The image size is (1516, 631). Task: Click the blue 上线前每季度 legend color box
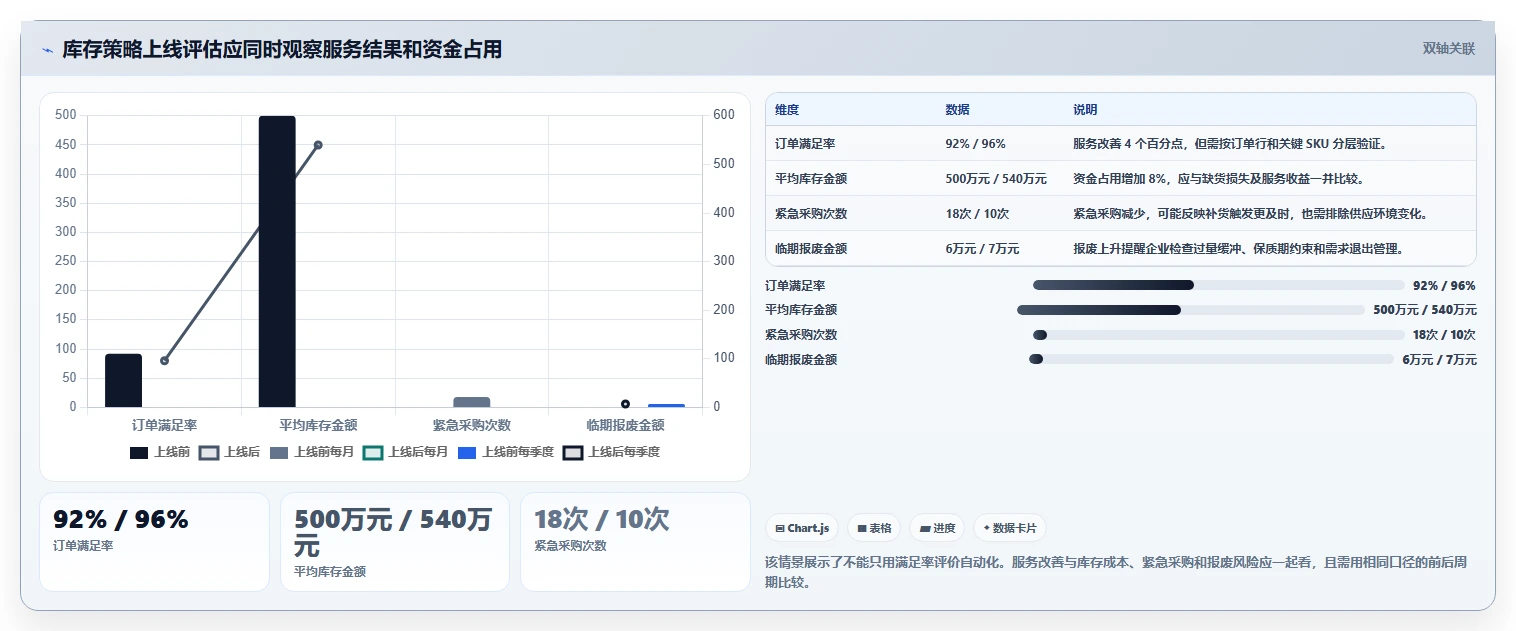[x=467, y=452]
